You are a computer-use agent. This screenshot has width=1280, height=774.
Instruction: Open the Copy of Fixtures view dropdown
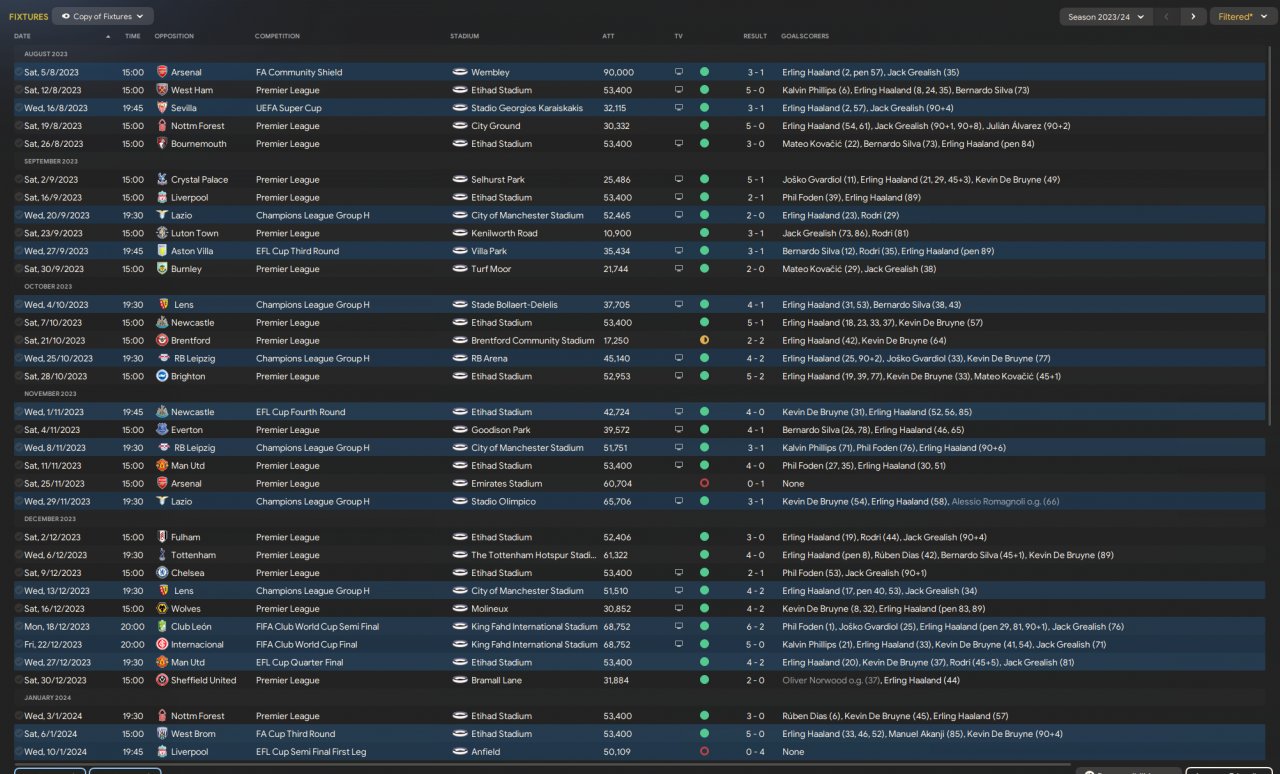[103, 17]
